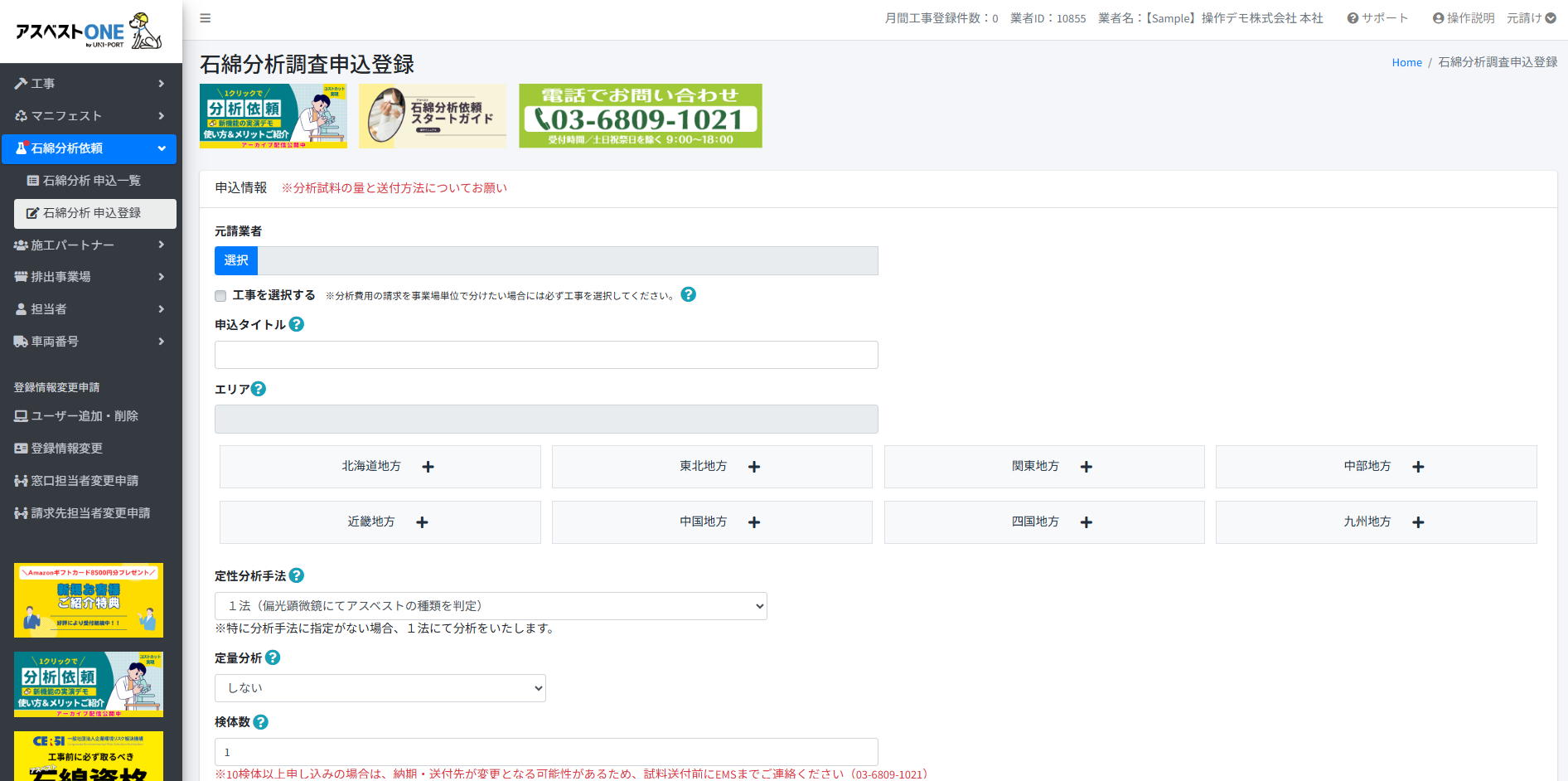The height and width of the screenshot is (781, 1568).
Task: Open 石綿分析依頼スタートガイド banner
Action: coord(433,116)
